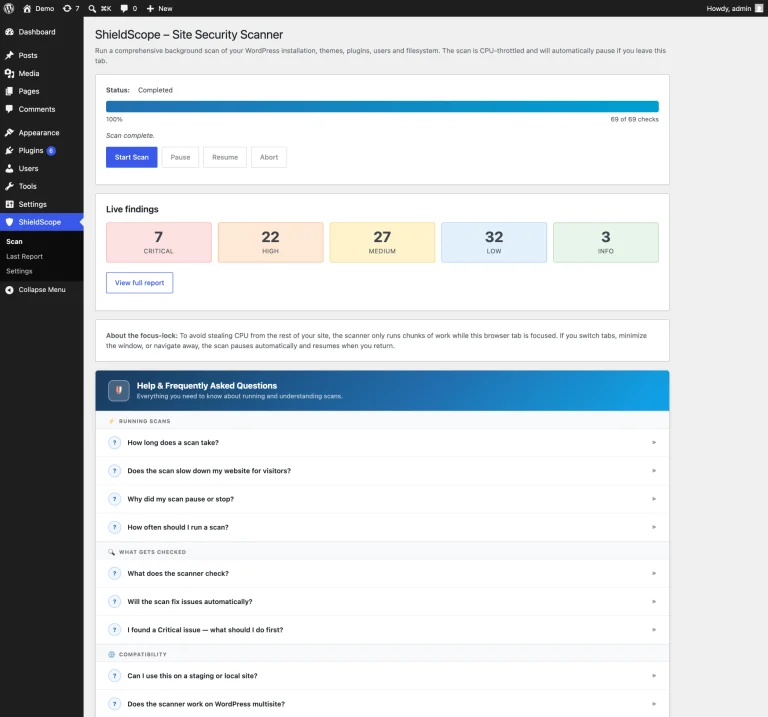Click the 'Scan complete.' status text

coord(130,136)
